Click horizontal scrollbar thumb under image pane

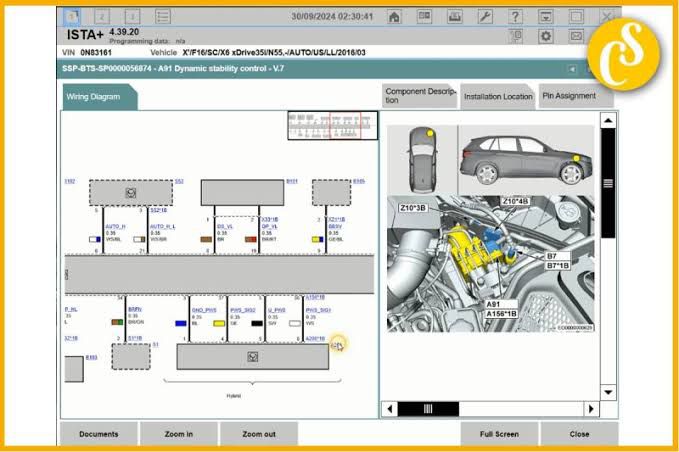[428, 409]
